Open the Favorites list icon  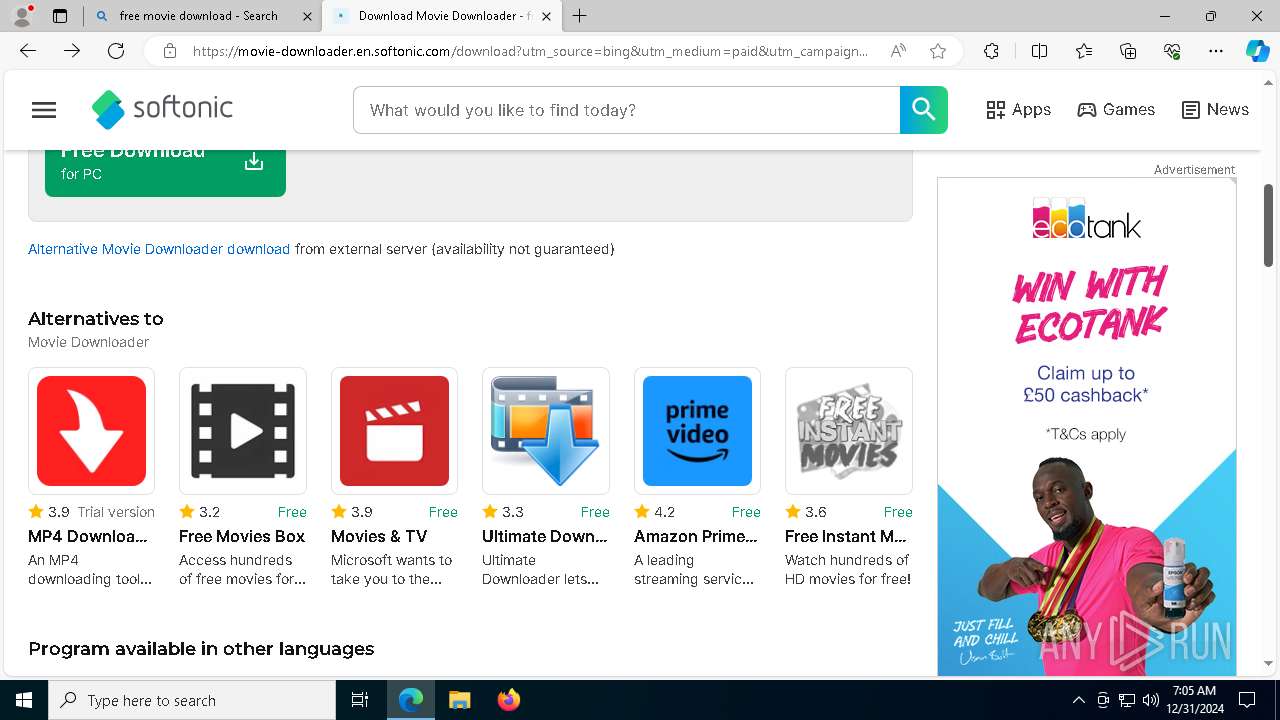tap(1084, 51)
